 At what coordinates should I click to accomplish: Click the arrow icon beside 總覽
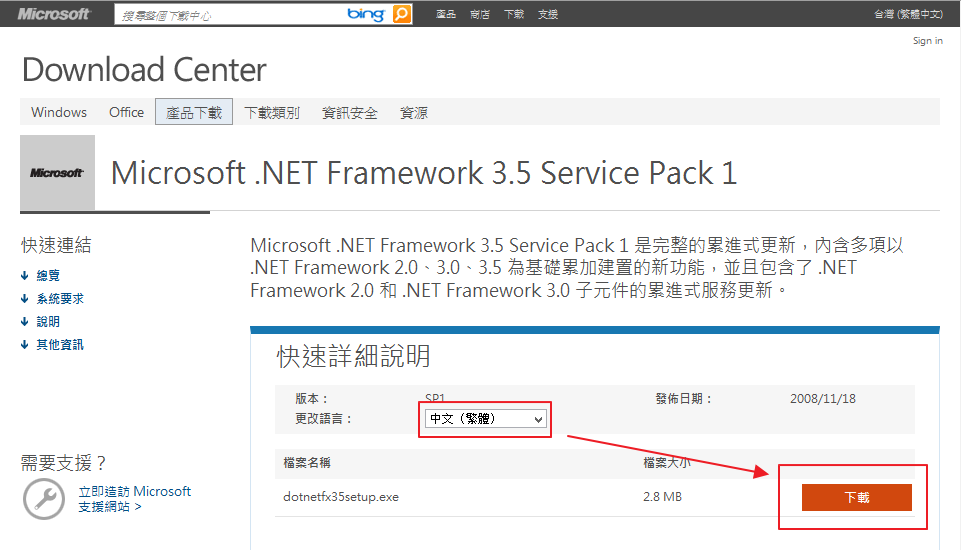25,275
